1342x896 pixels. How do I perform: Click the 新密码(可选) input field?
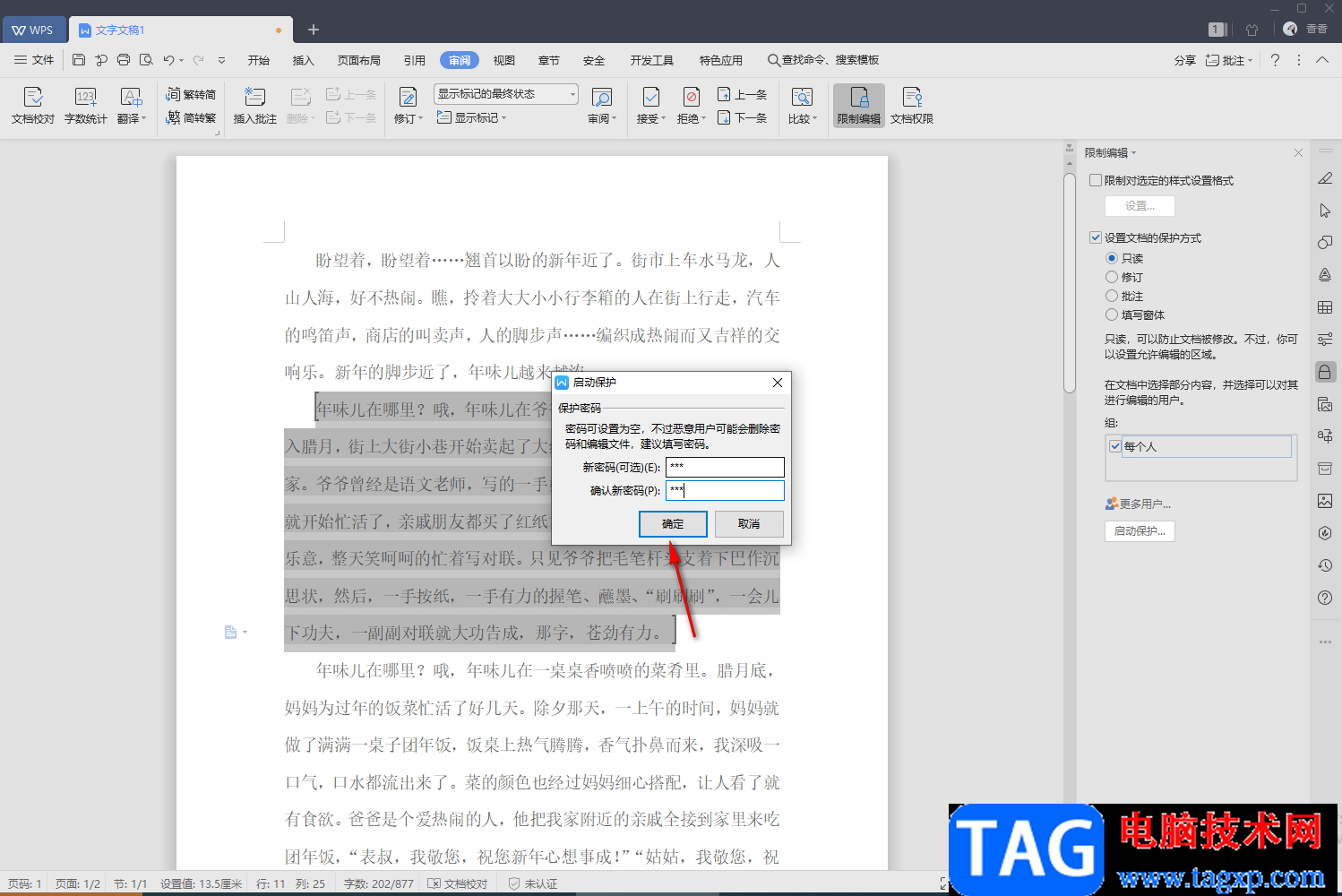[x=725, y=467]
